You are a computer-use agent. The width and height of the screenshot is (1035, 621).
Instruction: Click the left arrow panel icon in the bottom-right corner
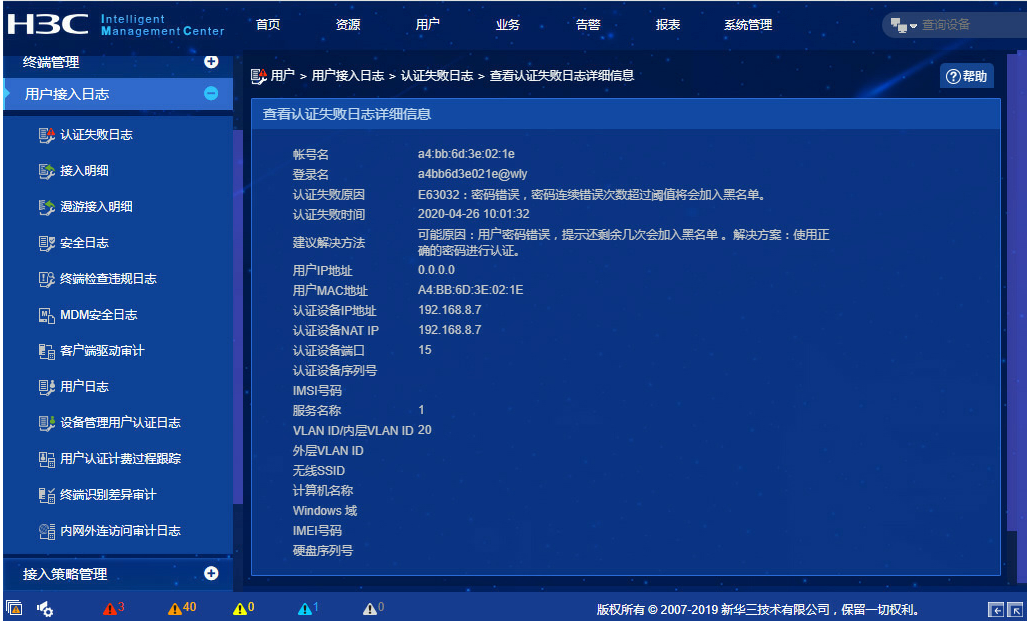click(995, 610)
